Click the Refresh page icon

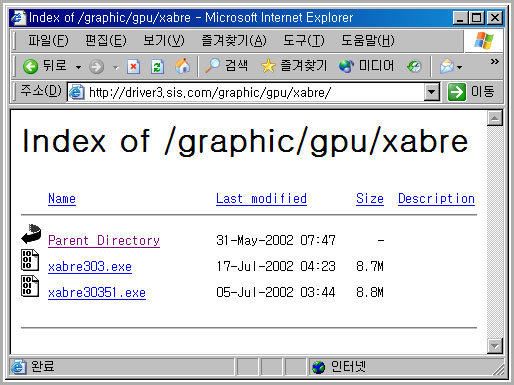[x=157, y=67]
